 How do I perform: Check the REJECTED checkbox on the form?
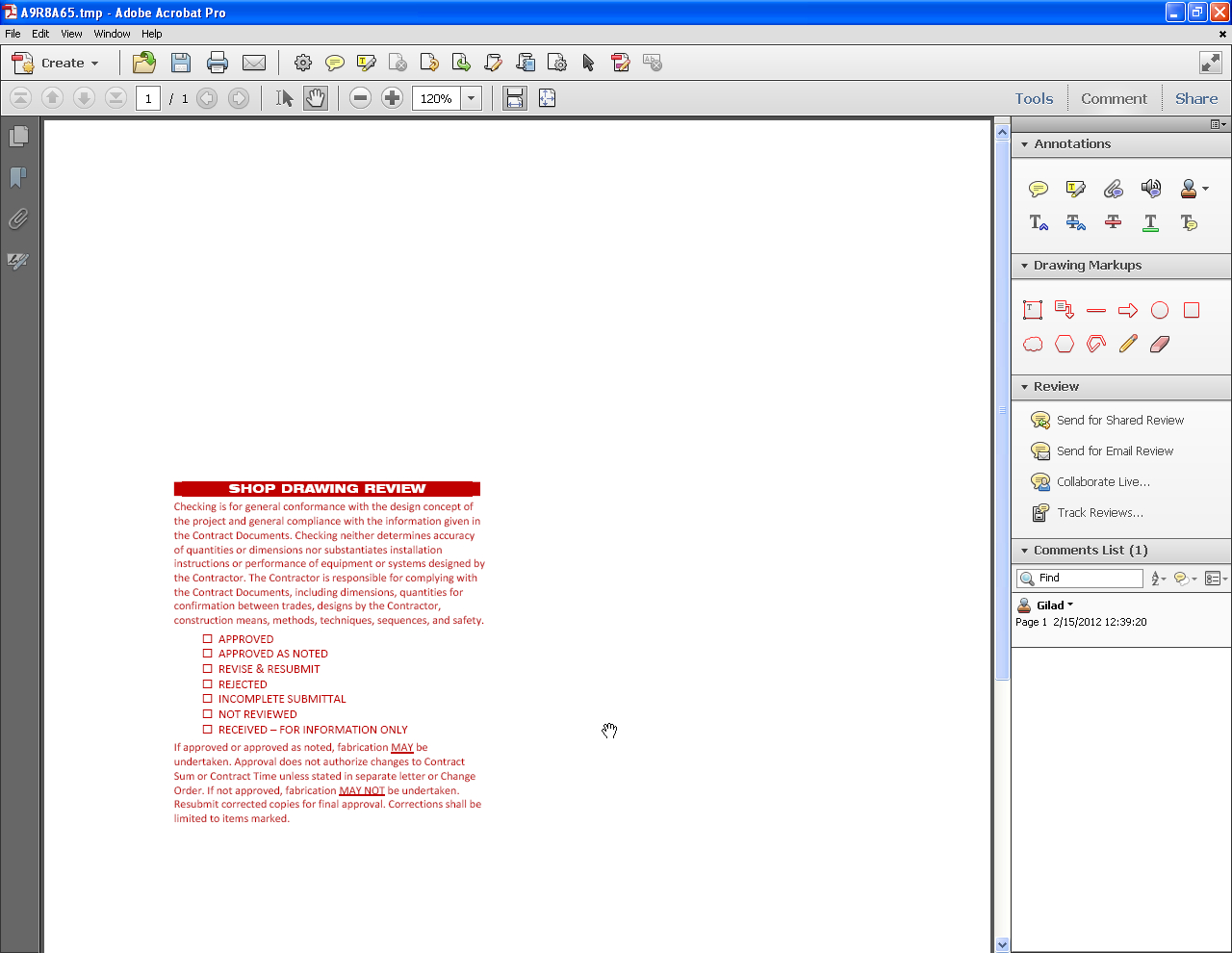[x=207, y=684]
